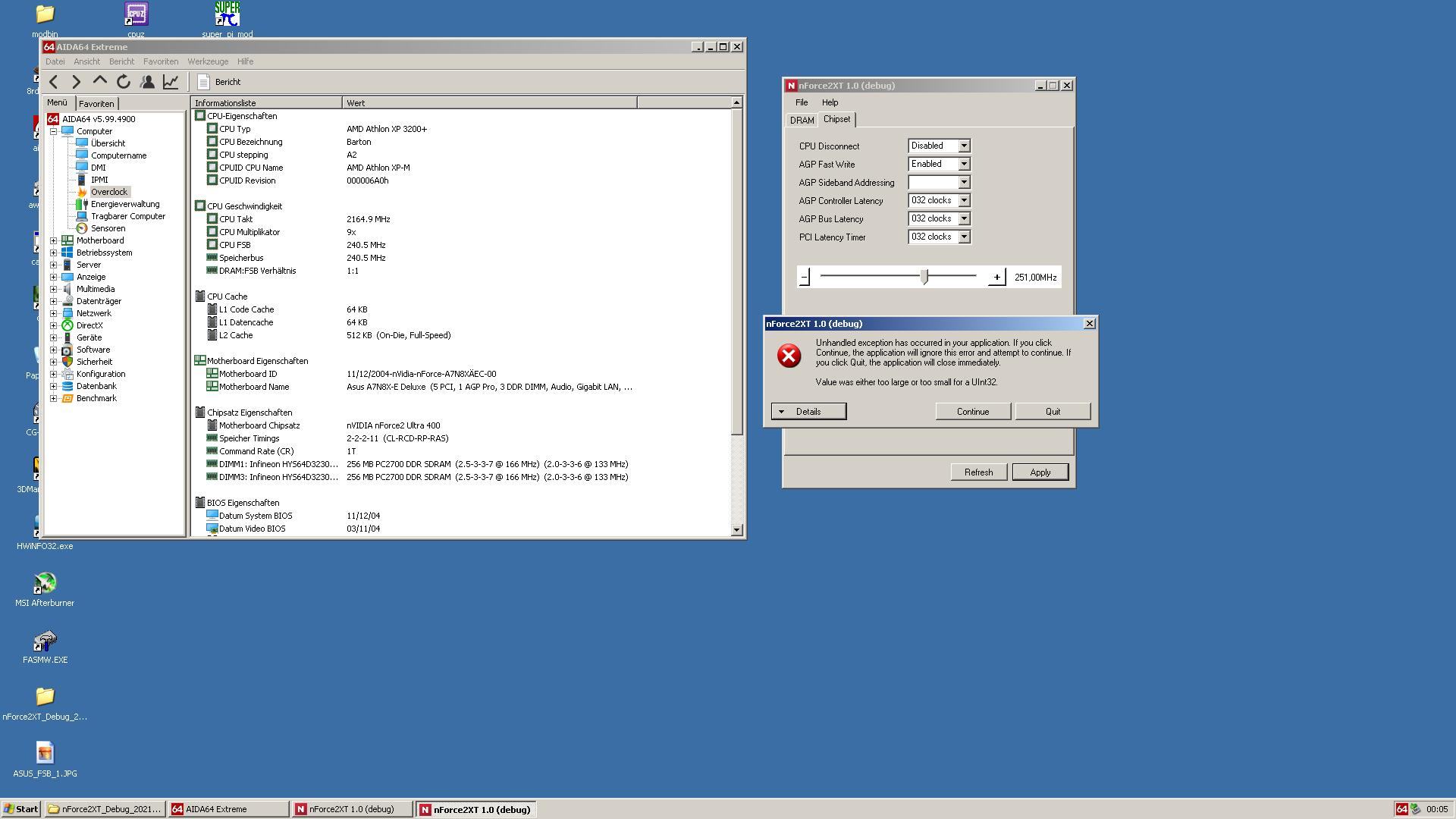Expand the Netzwerk tree node

pos(54,313)
